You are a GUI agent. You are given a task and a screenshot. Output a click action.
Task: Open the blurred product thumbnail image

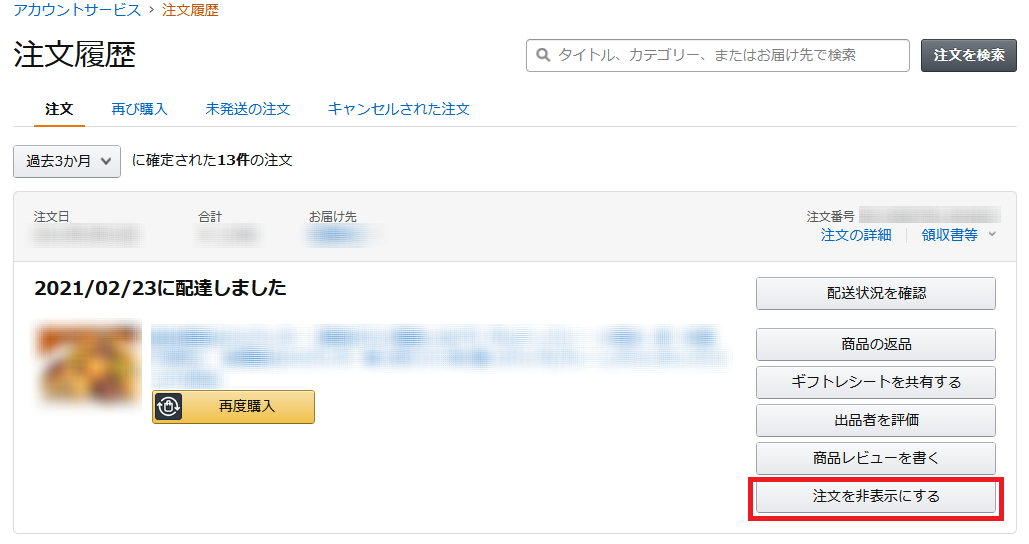click(x=88, y=363)
